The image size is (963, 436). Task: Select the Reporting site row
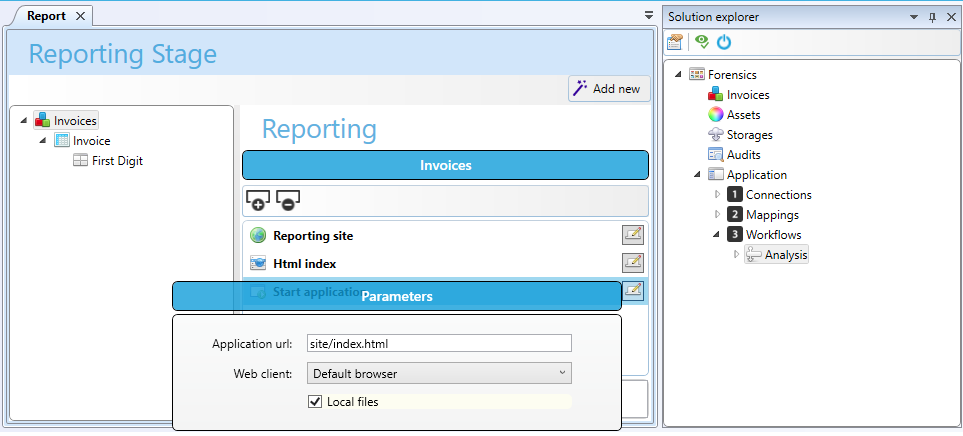pos(445,235)
